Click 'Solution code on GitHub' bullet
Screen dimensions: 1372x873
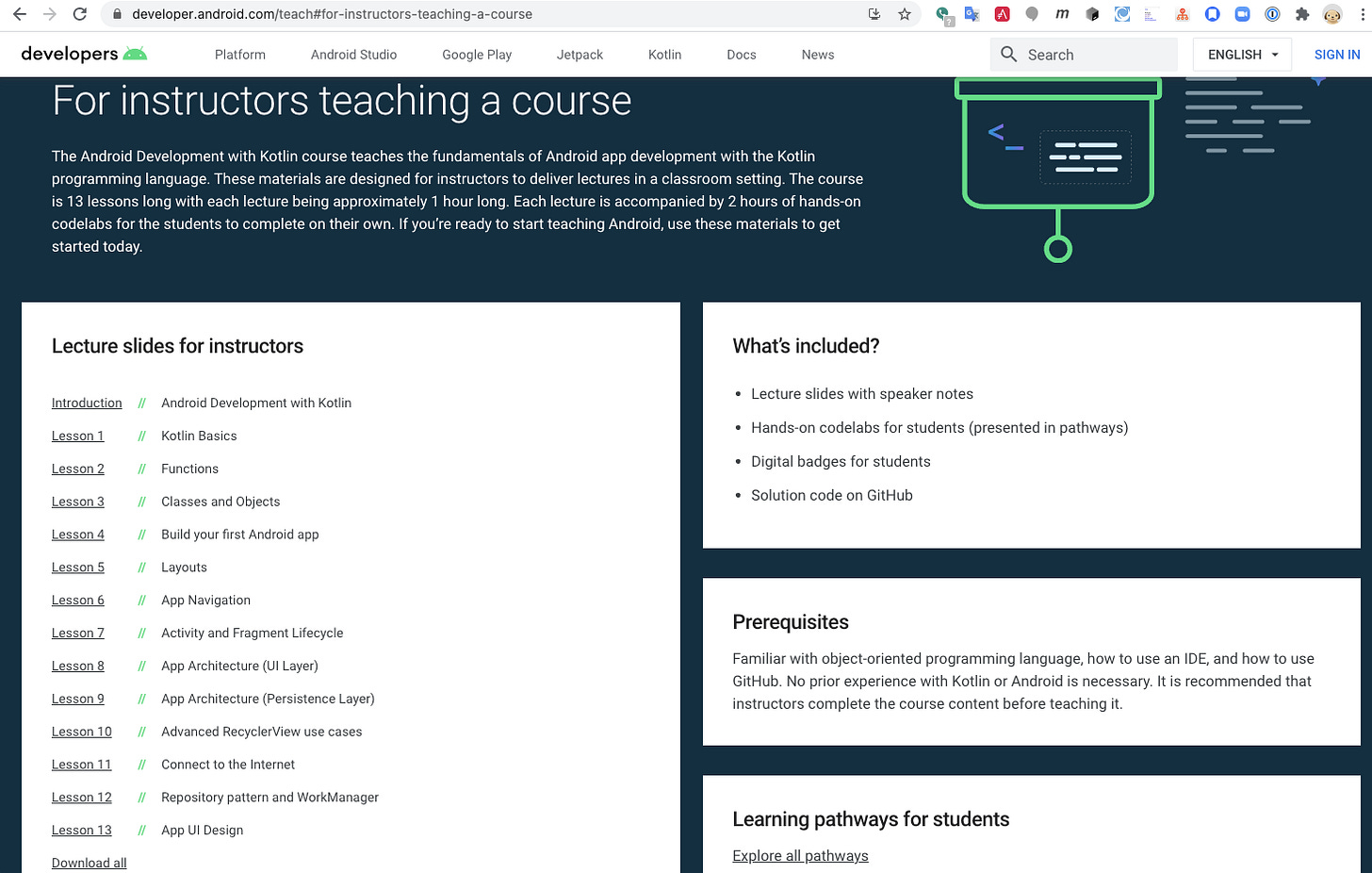[x=832, y=495]
